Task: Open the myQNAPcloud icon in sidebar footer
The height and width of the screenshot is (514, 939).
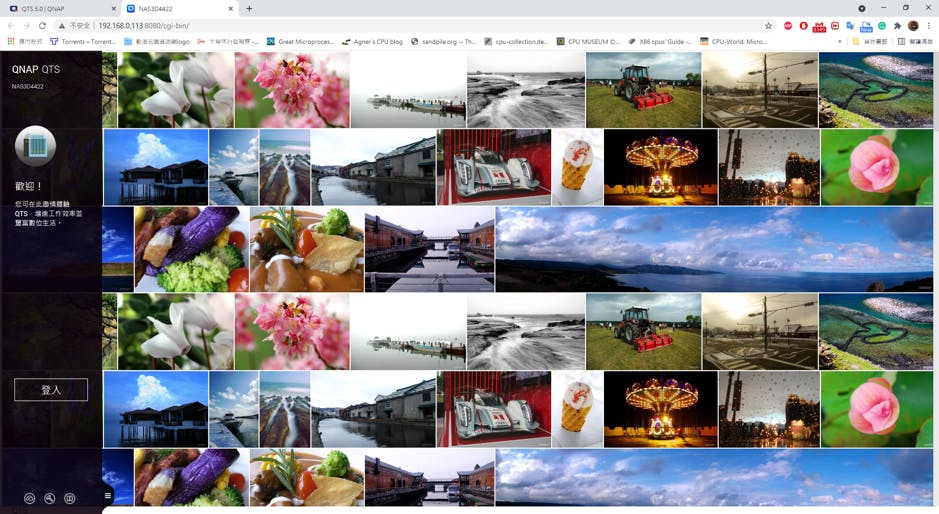Action: pyautogui.click(x=30, y=498)
